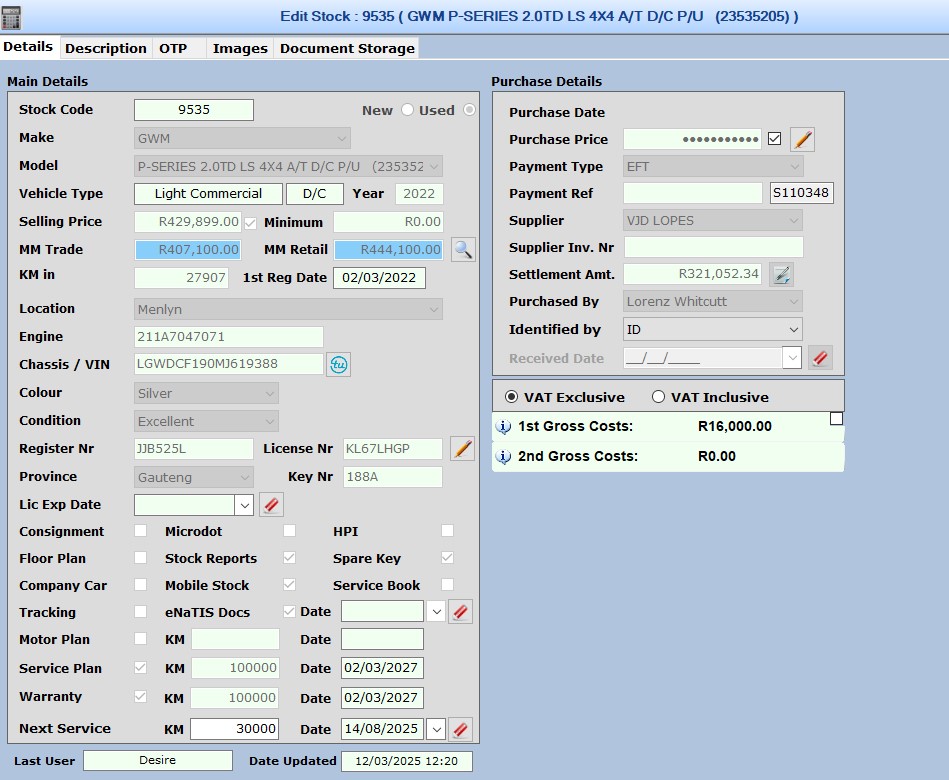949x780 pixels.
Task: Click the Purchase Price pencil edit icon
Action: tap(802, 140)
